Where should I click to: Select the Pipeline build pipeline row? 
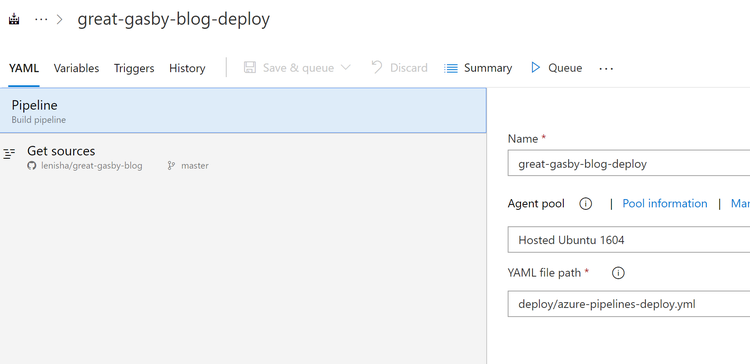pyautogui.click(x=243, y=110)
